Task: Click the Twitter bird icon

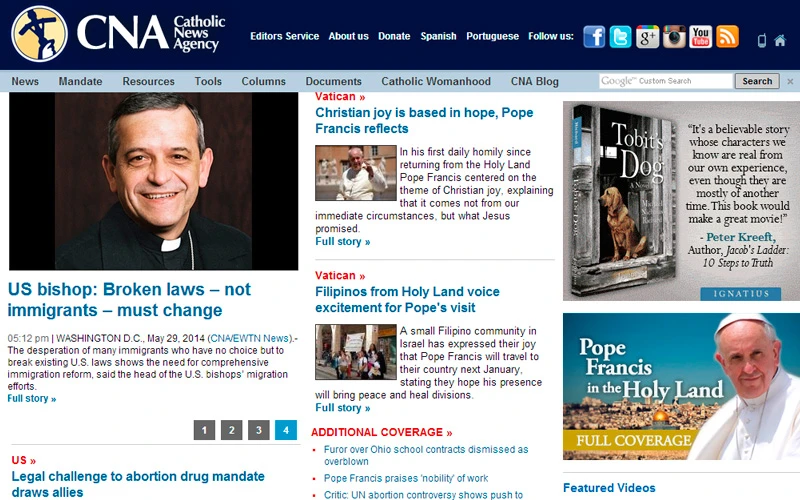Action: [621, 37]
